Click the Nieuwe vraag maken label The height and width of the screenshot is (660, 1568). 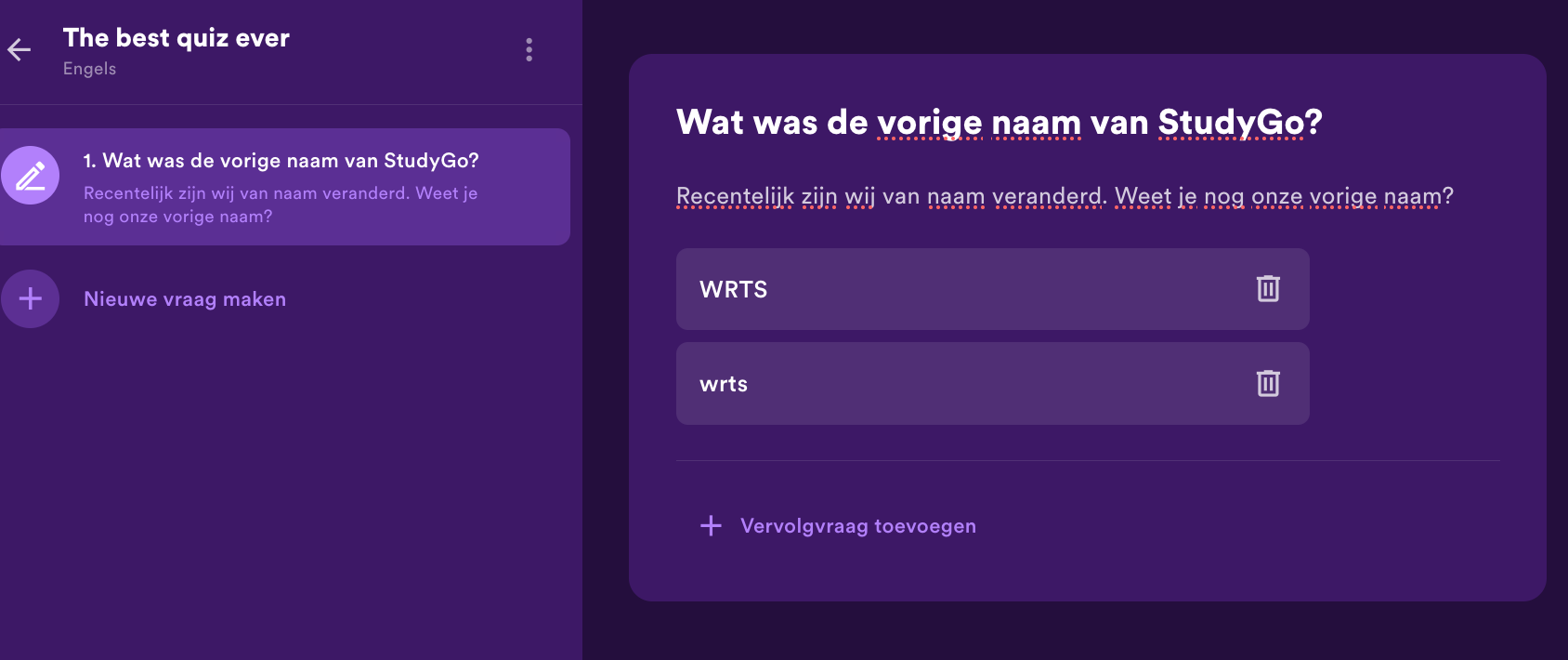[x=185, y=299]
